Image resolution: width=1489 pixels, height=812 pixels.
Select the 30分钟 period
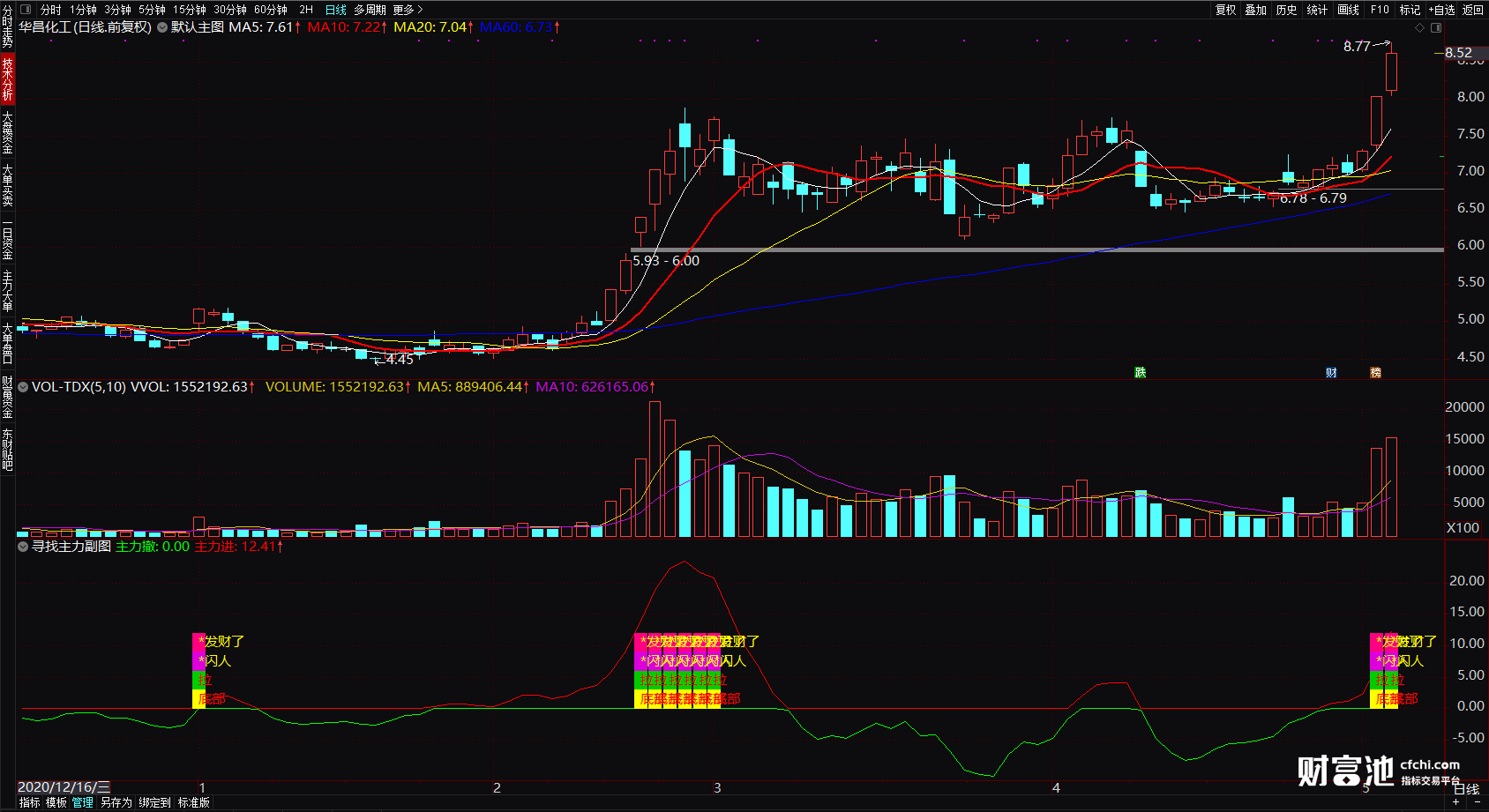tap(230, 10)
